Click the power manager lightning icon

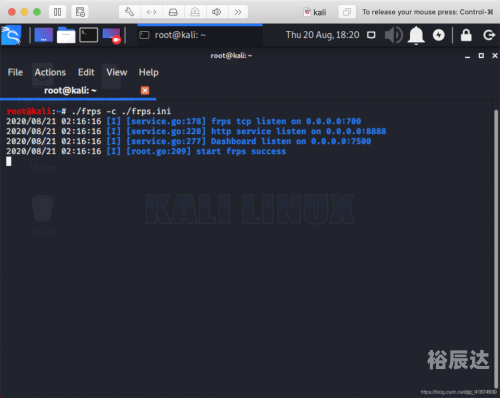[439, 35]
